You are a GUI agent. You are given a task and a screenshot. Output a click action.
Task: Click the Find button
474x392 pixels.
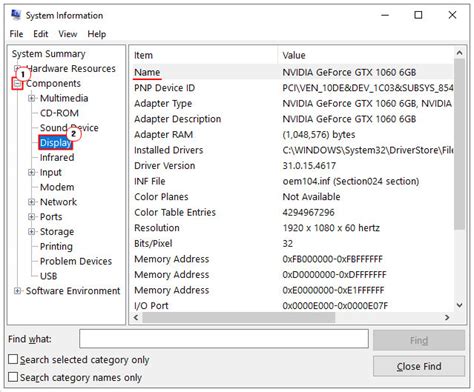click(419, 340)
